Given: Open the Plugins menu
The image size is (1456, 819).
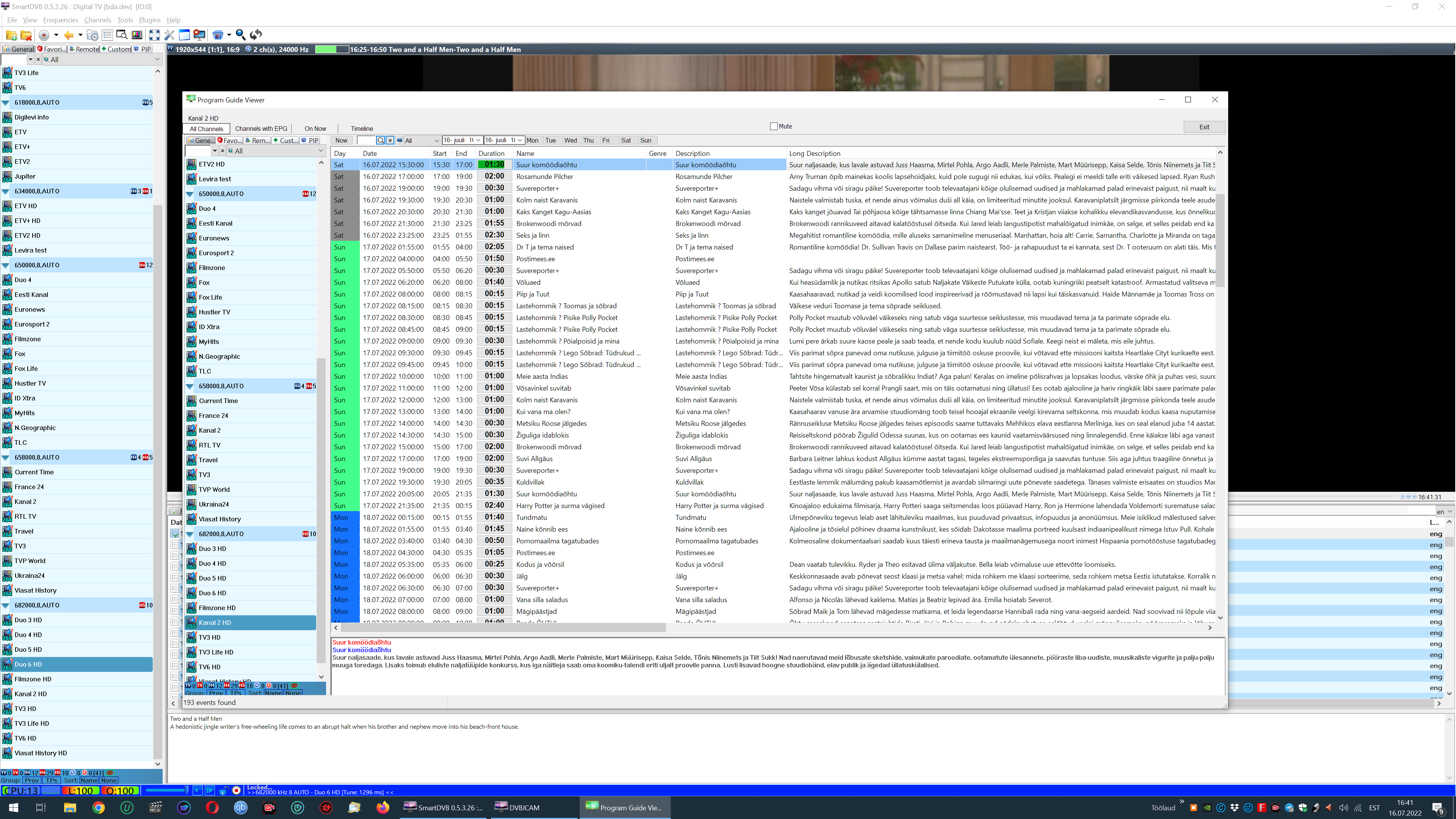Looking at the screenshot, I should [149, 20].
